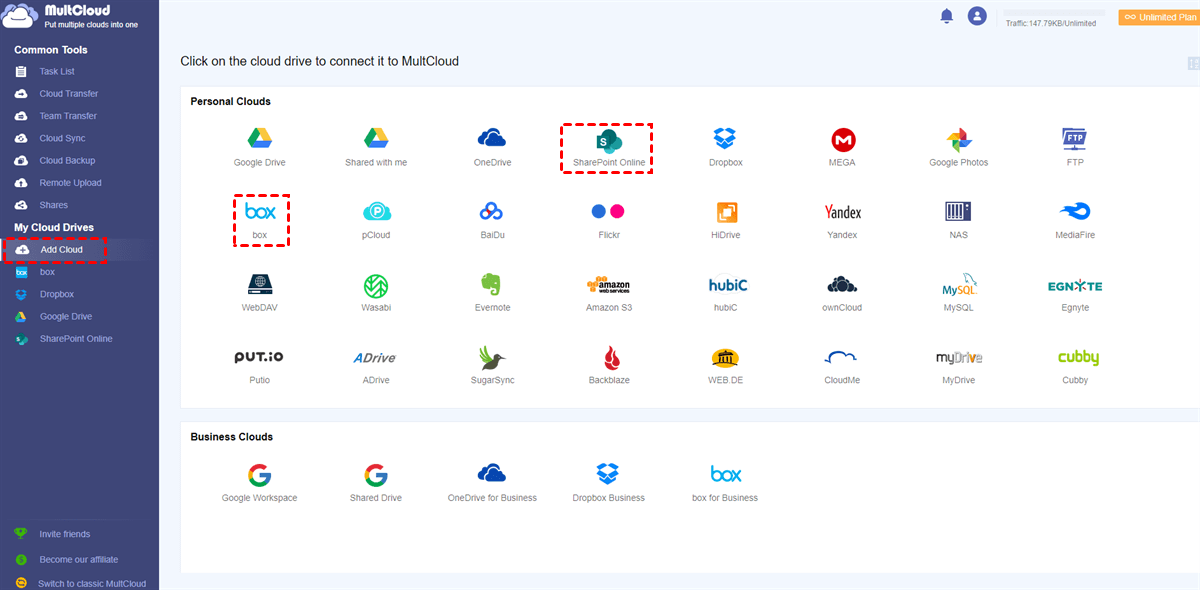
Task: Choose ownCloud drive
Action: [x=842, y=294]
